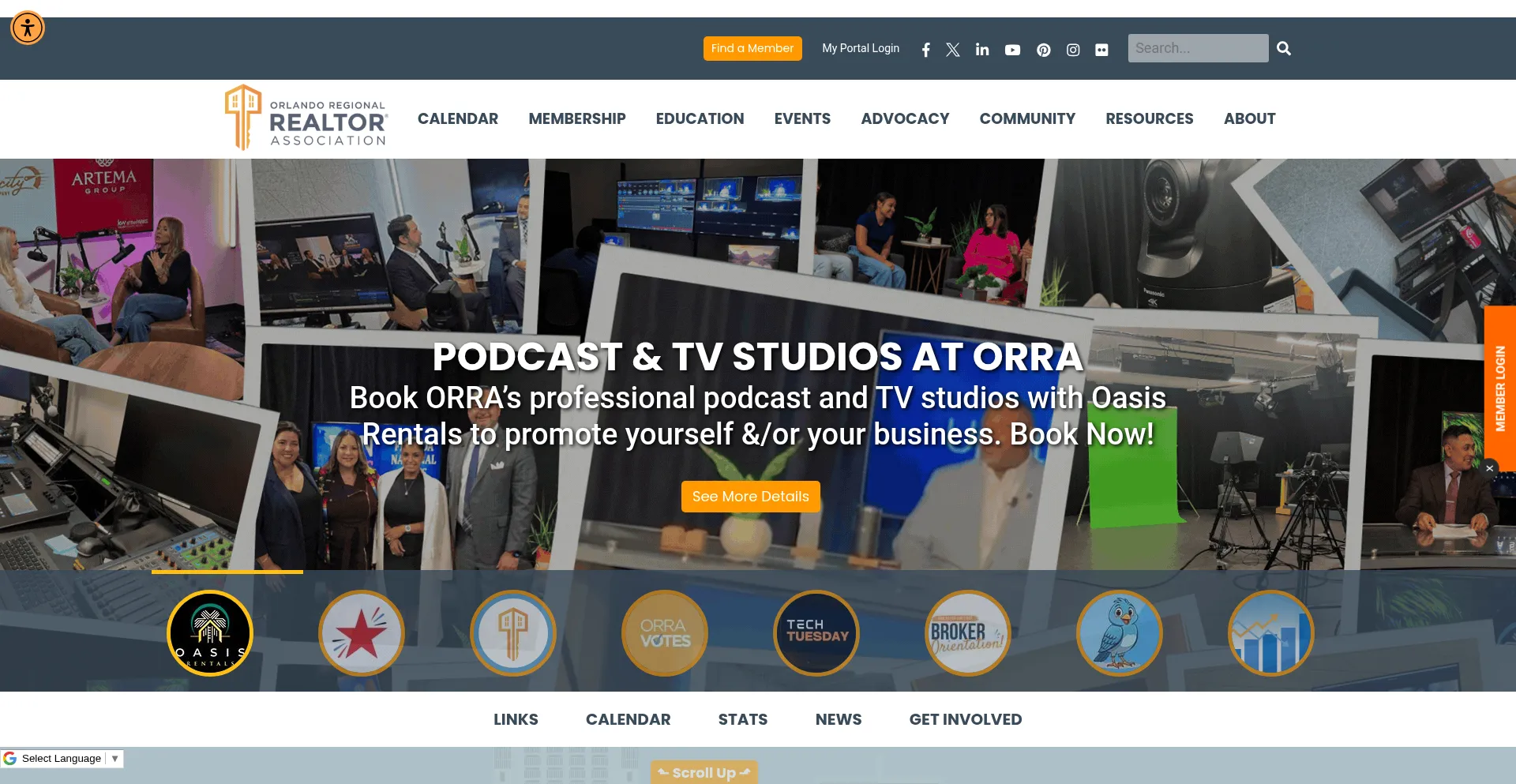Click the Find a Member button

point(752,48)
